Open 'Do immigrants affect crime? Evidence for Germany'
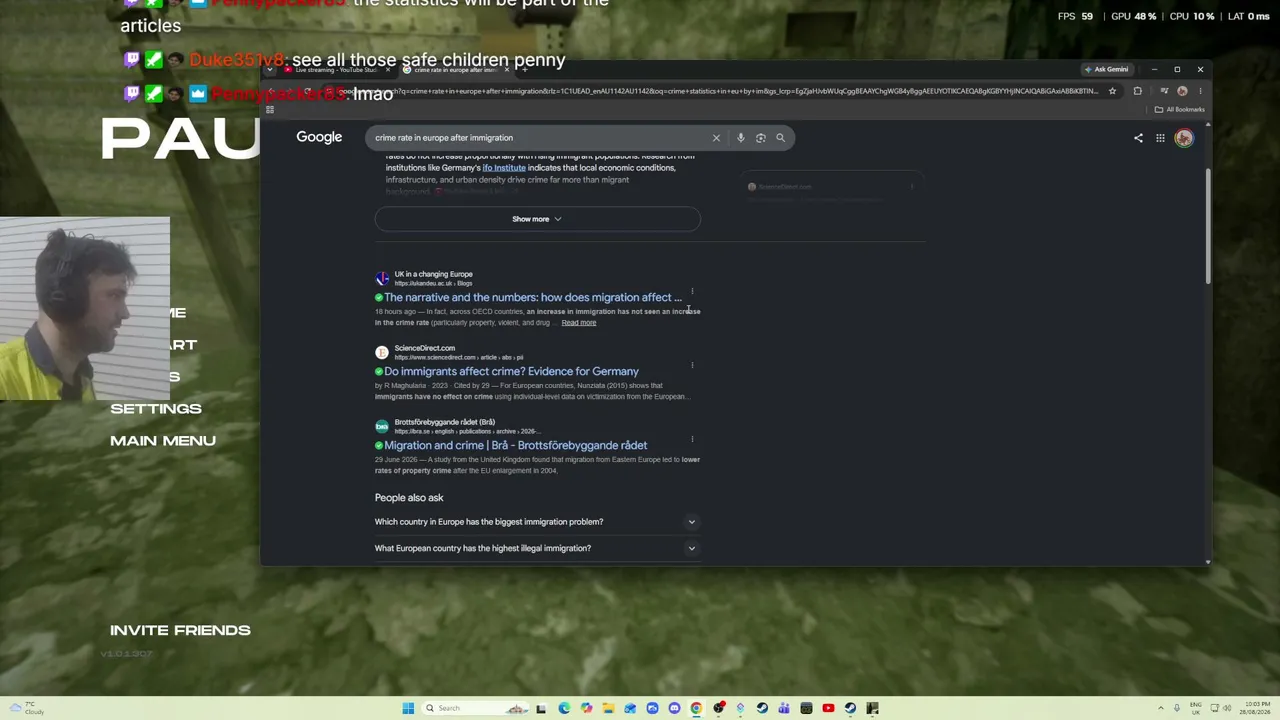1280x720 pixels. point(511,371)
